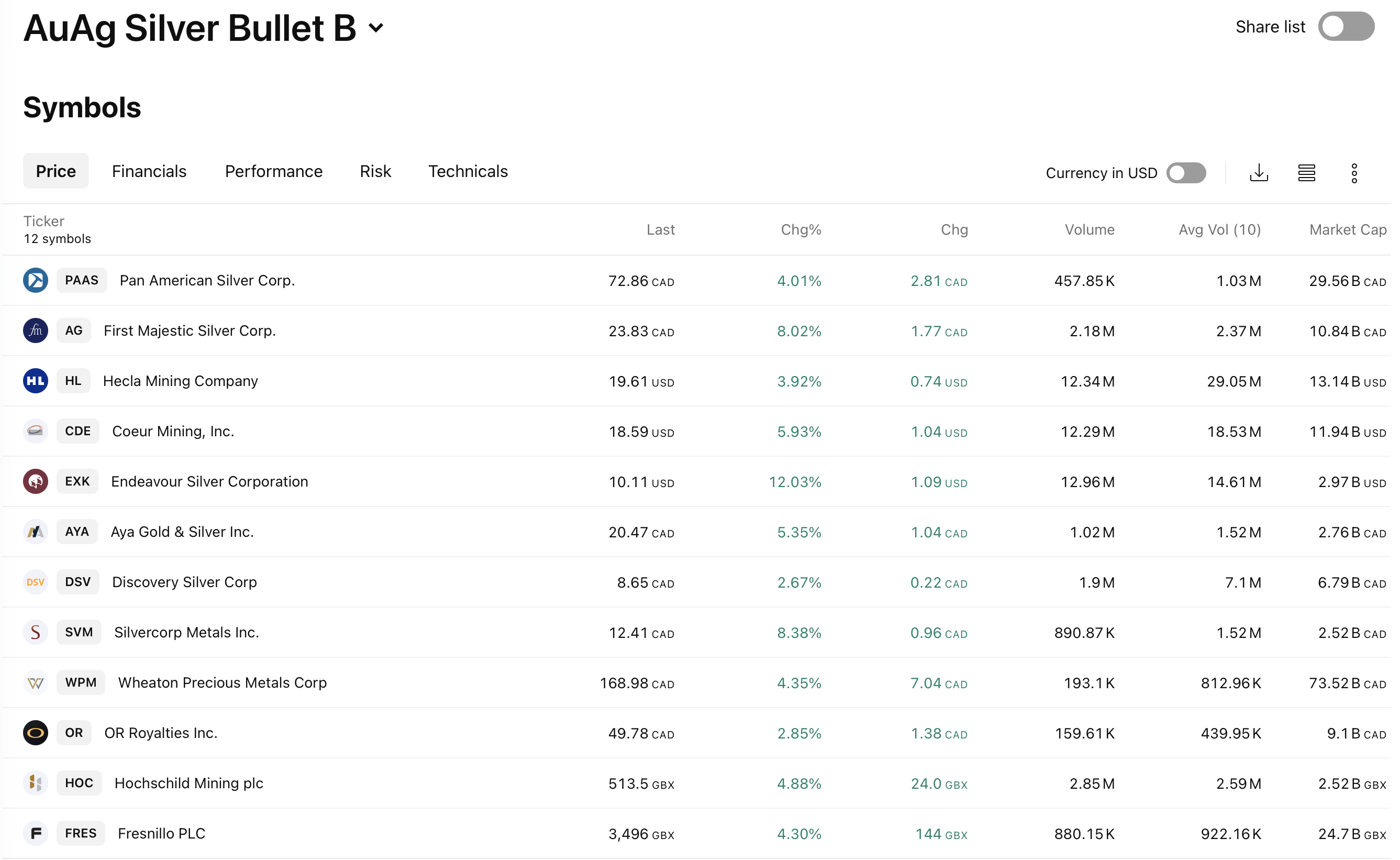Screen dimensions: 1400x860
Task: Open the Technicals tab
Action: pos(468,171)
